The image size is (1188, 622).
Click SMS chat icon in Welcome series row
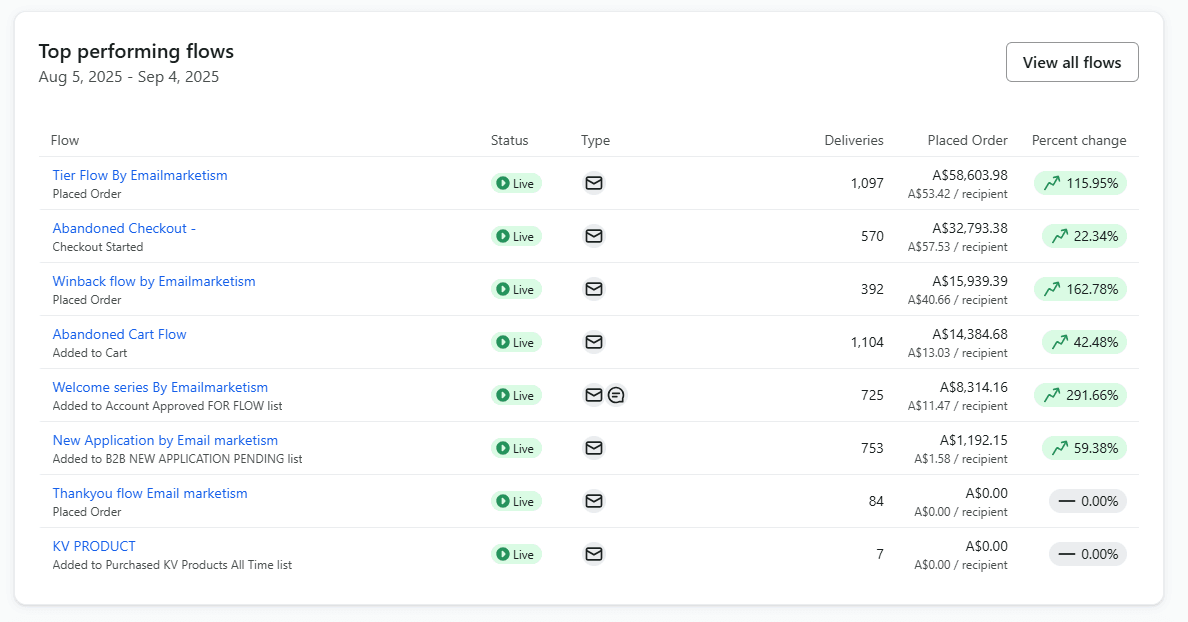(x=617, y=395)
